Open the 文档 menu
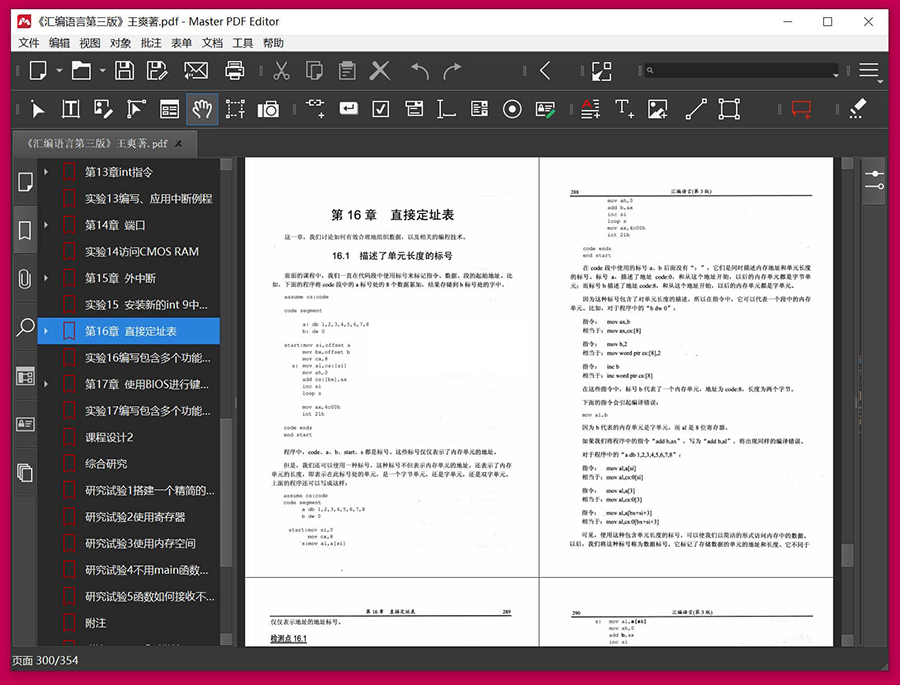 click(x=212, y=43)
